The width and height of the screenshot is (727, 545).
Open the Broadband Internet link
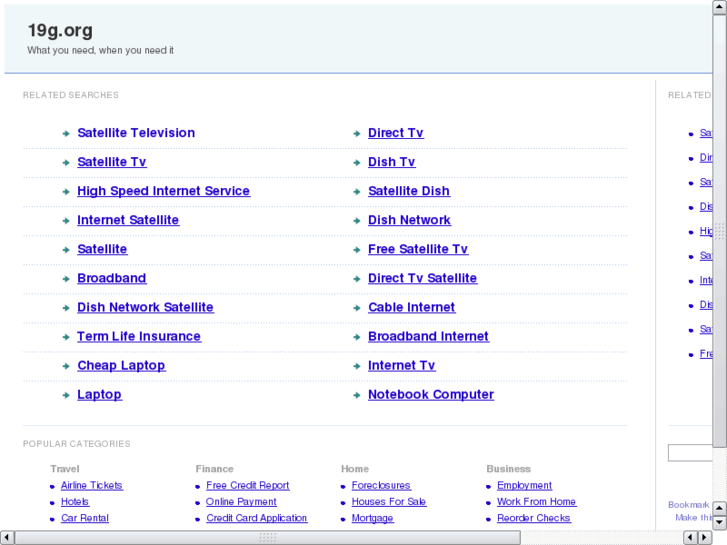[x=428, y=337]
